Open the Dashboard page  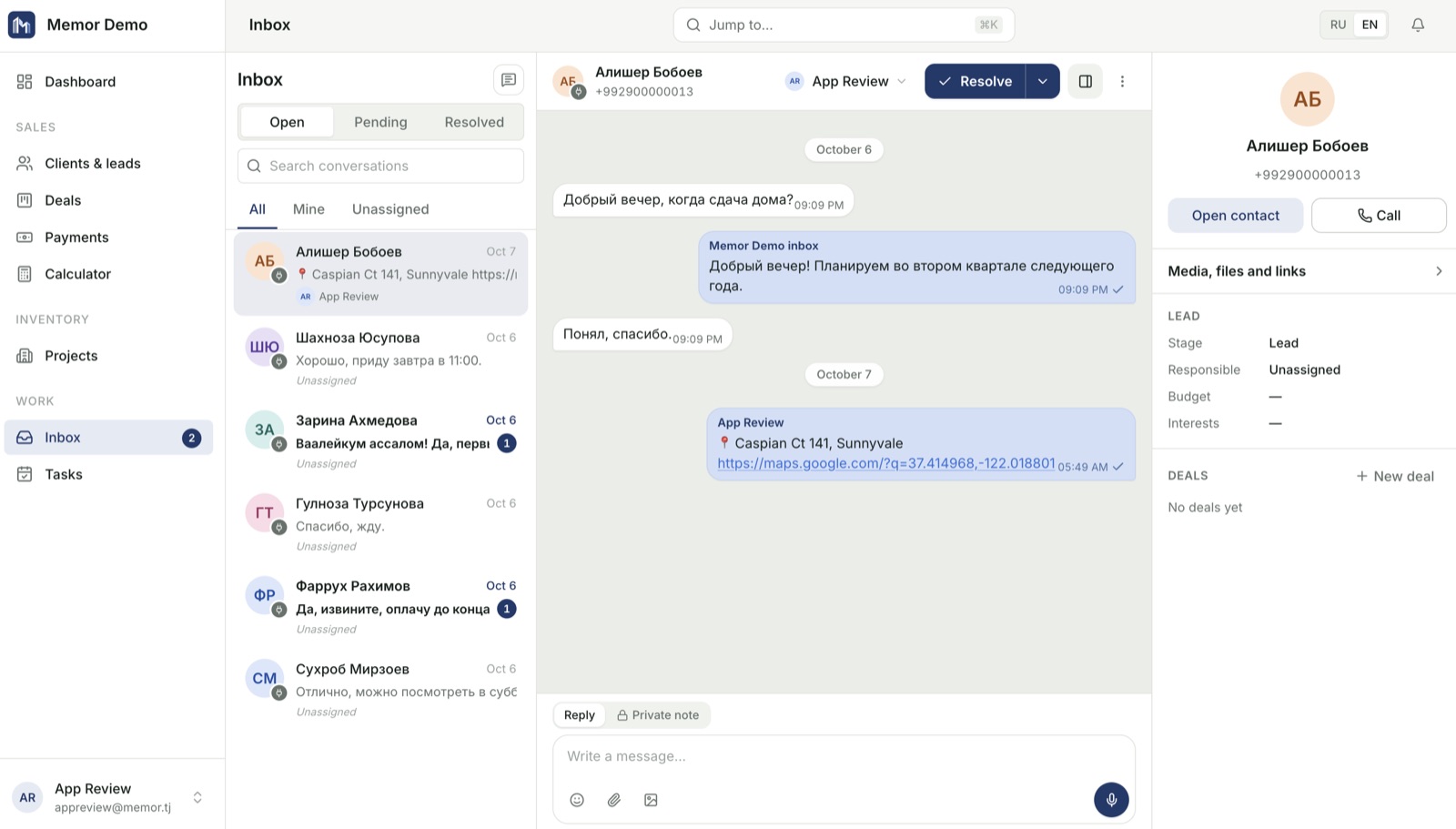108,82
